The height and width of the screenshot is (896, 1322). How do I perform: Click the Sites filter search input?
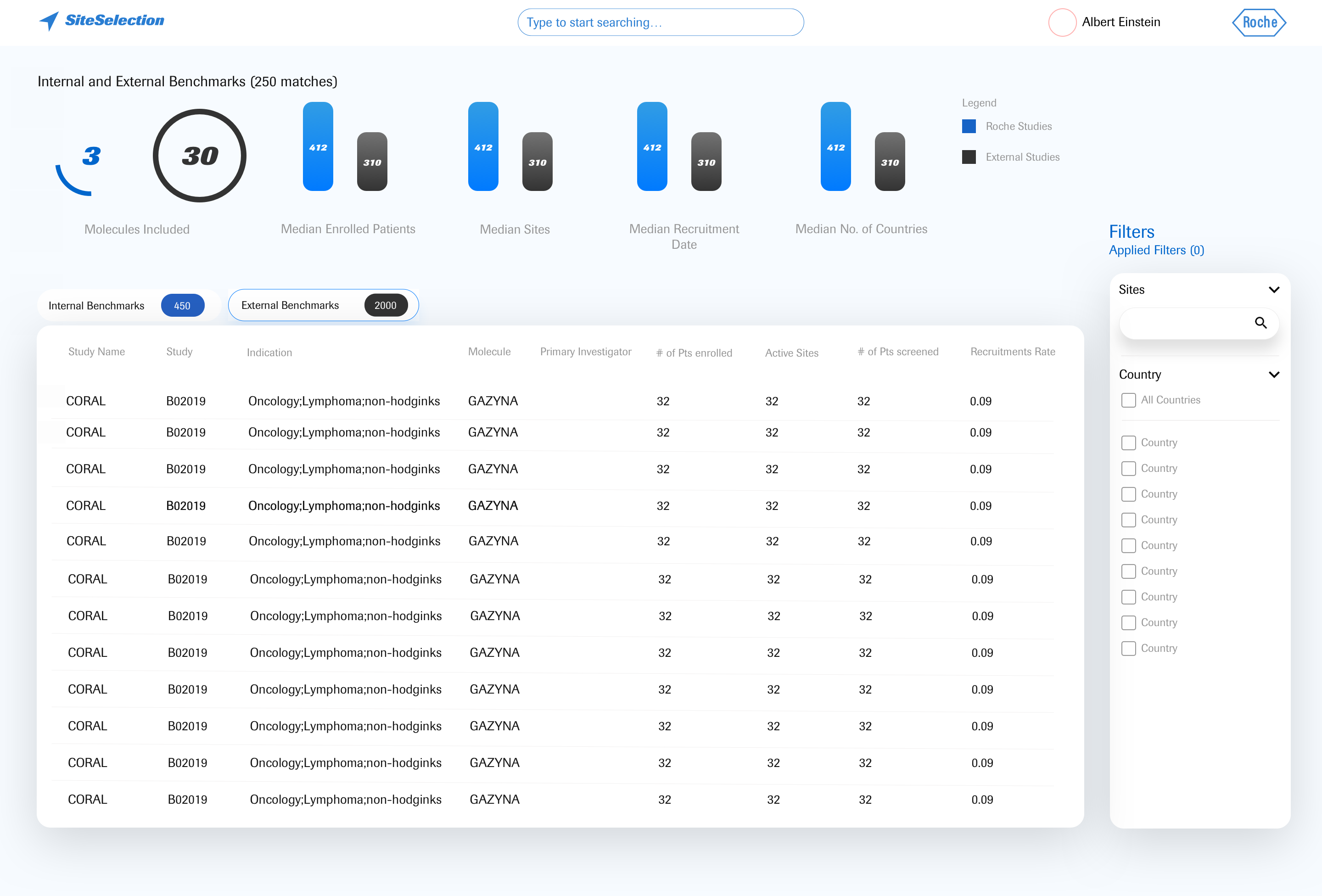click(x=1199, y=323)
